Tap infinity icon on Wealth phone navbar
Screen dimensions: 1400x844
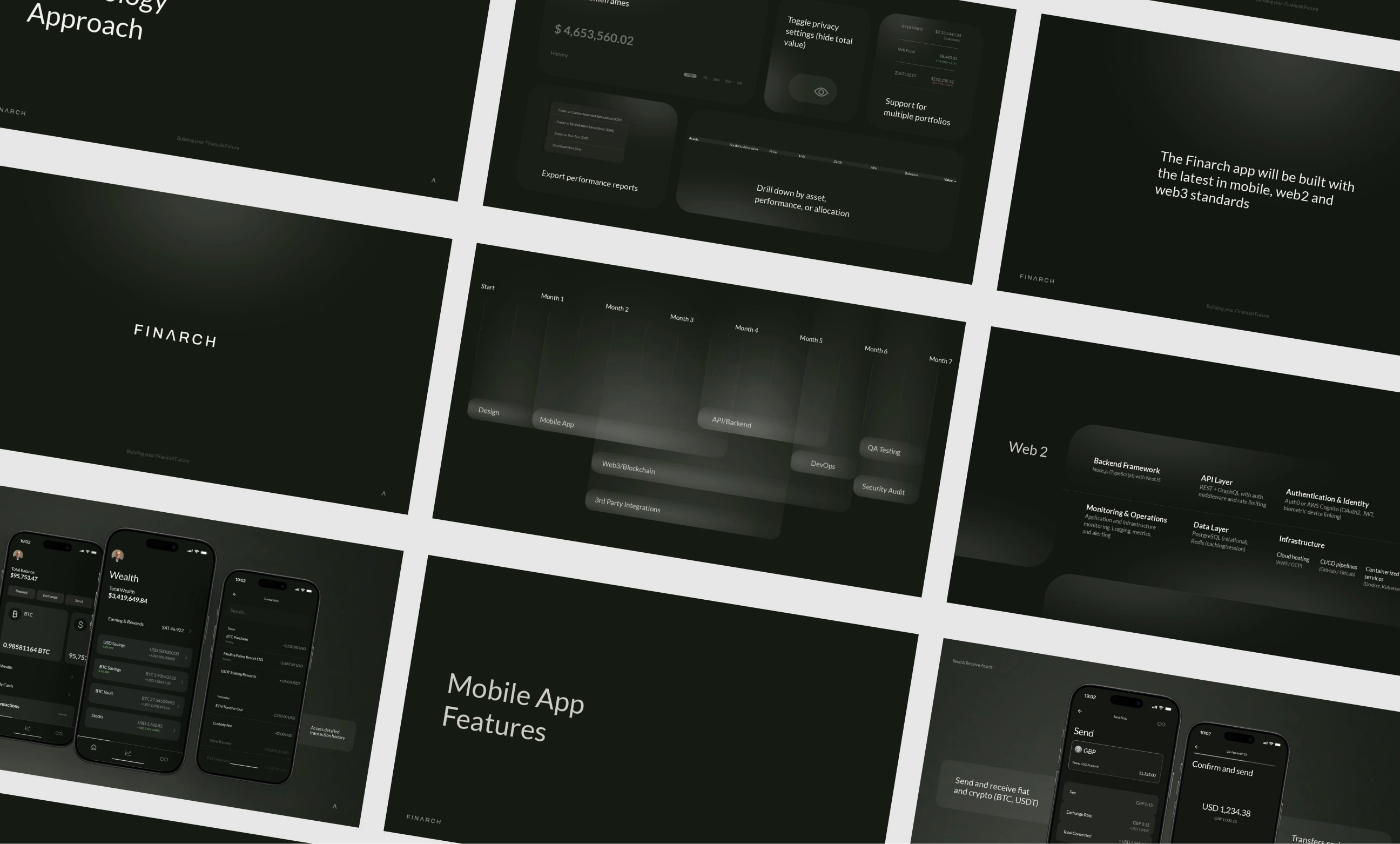[164, 759]
